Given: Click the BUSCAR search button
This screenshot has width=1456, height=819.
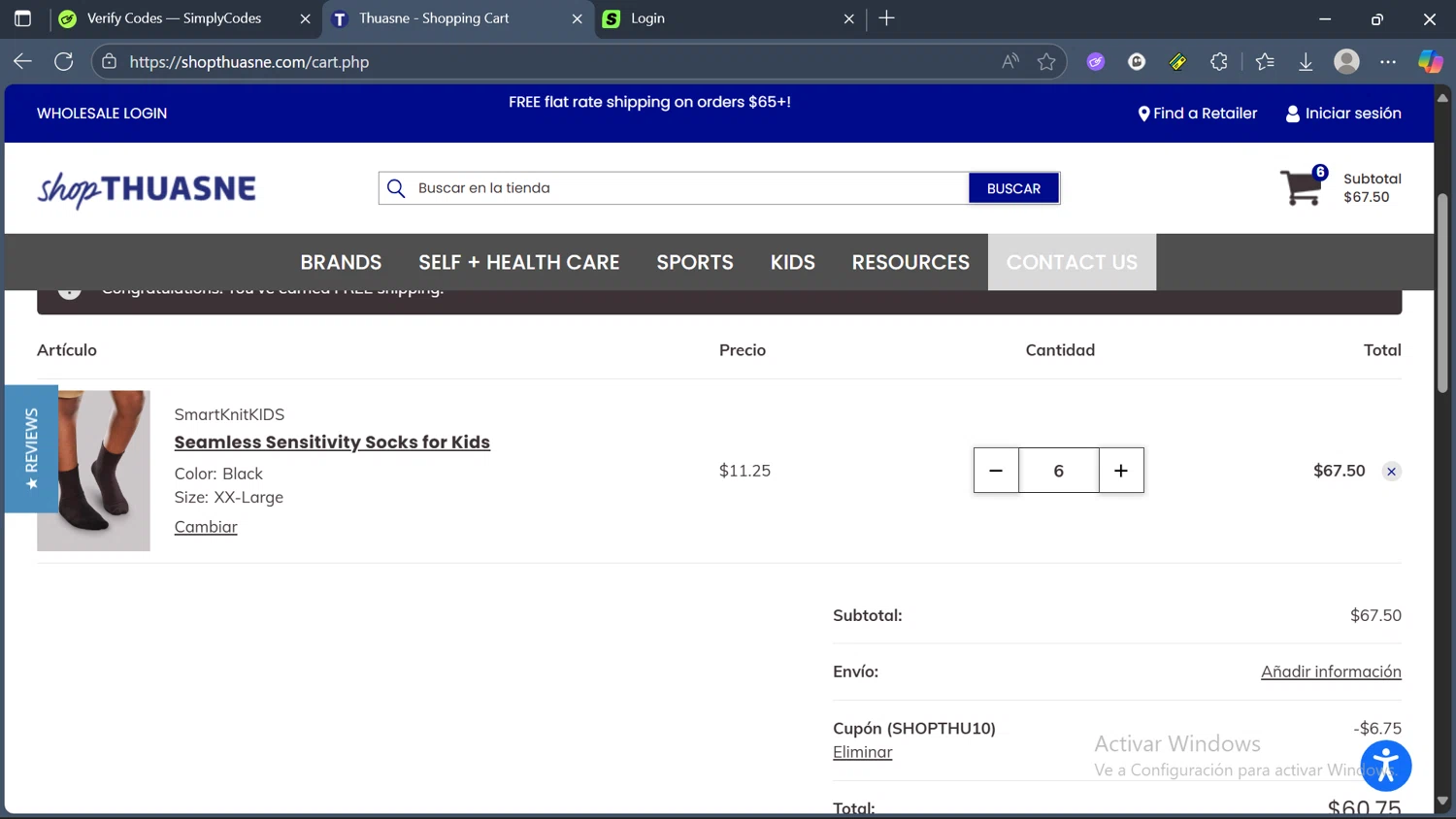Looking at the screenshot, I should coord(1013,188).
